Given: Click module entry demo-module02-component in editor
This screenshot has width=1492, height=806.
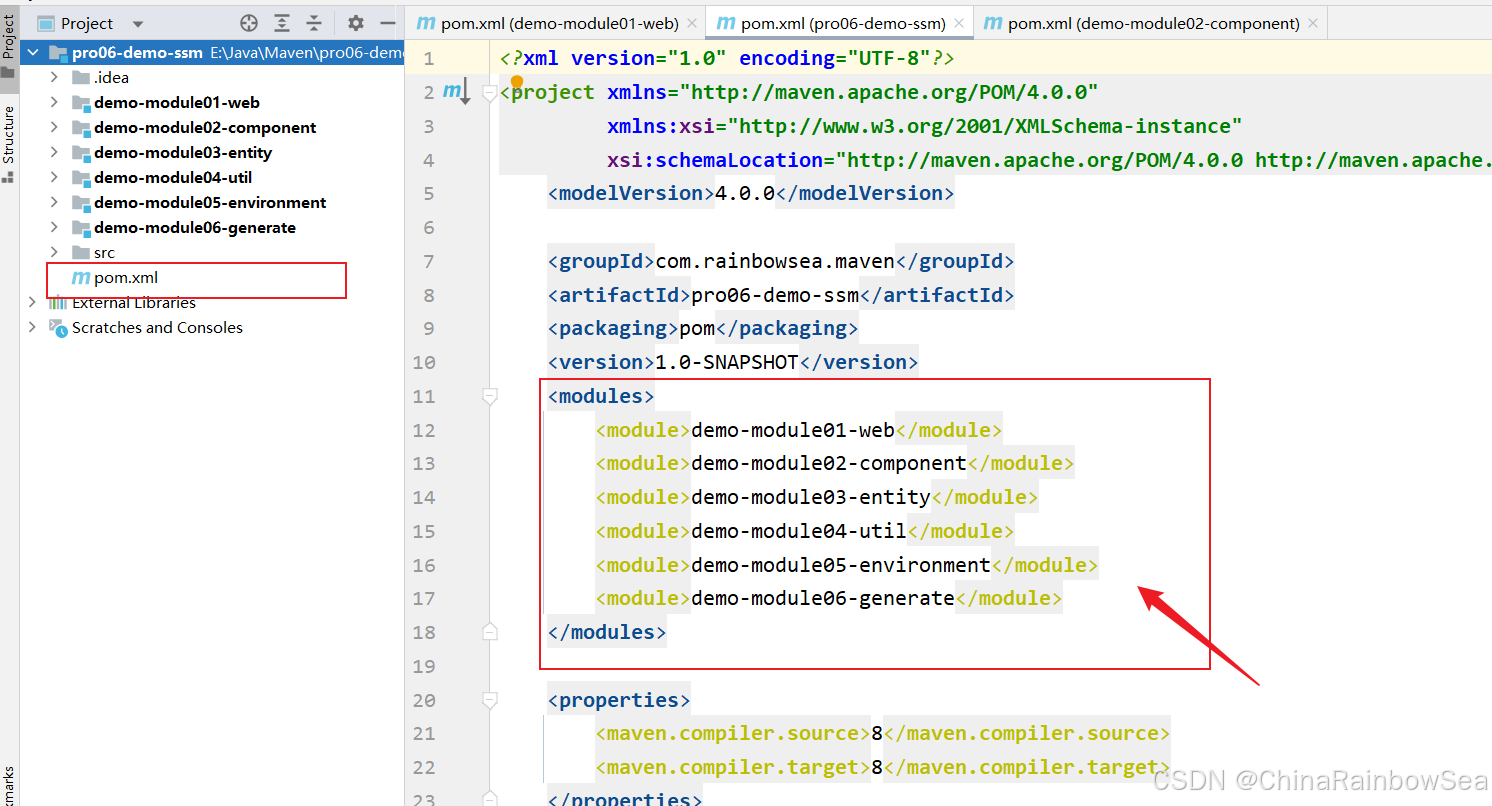Looking at the screenshot, I should click(x=829, y=463).
